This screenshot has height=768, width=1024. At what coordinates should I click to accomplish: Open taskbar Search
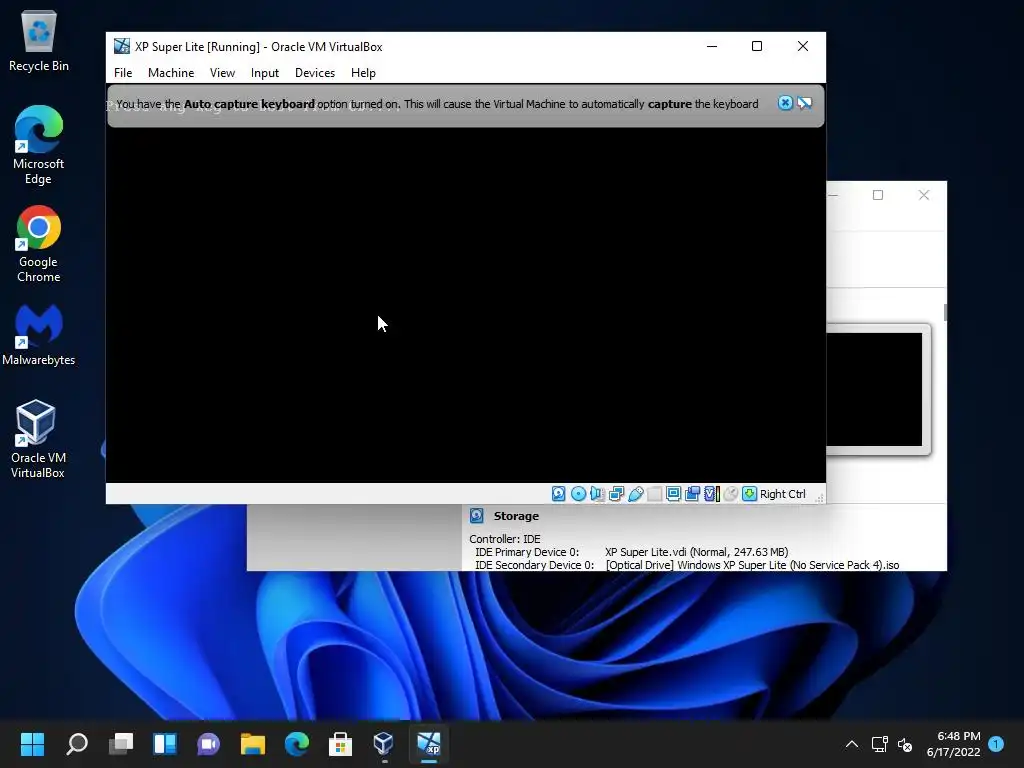(76, 743)
